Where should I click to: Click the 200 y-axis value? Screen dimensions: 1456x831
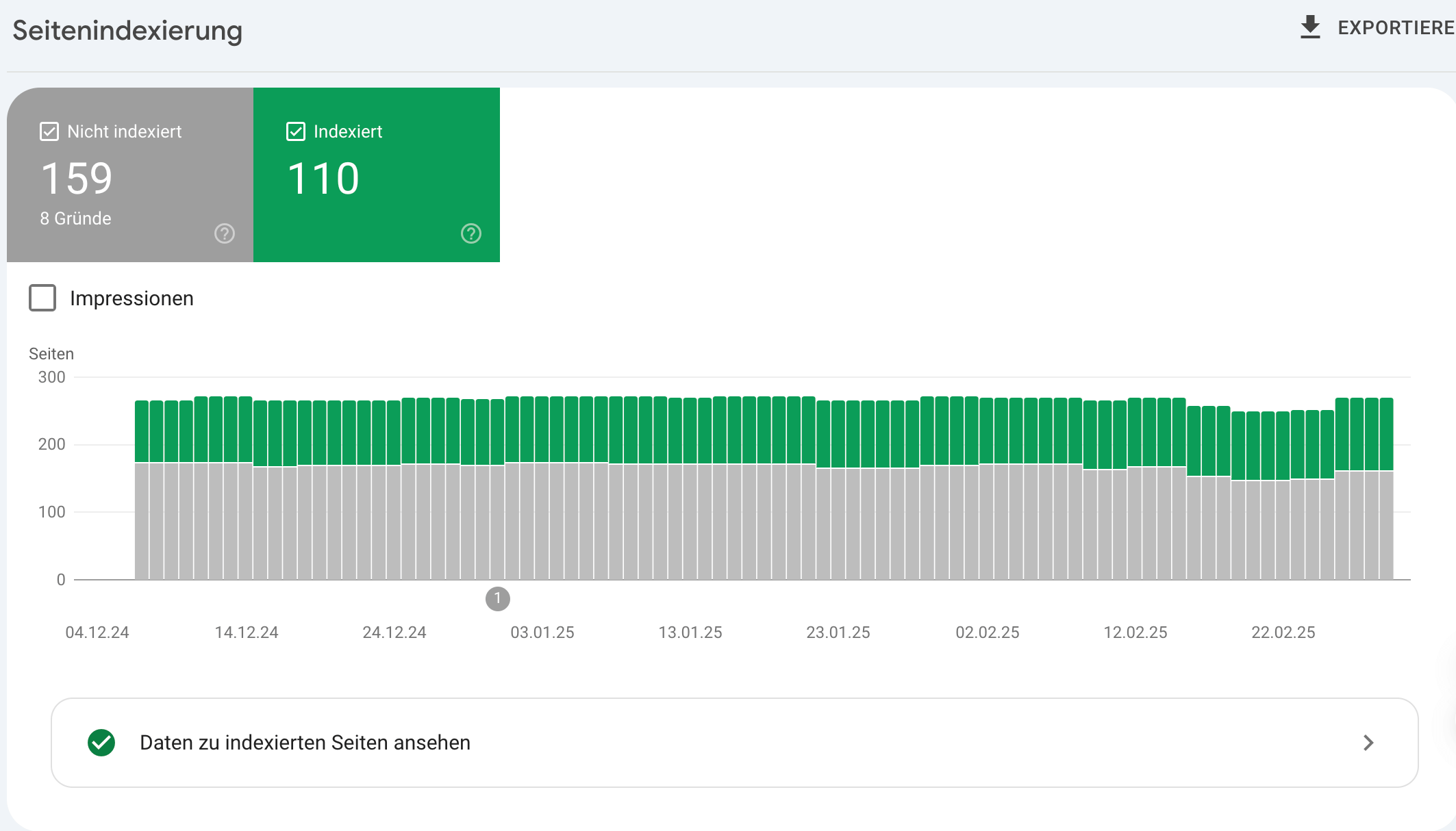[52, 444]
